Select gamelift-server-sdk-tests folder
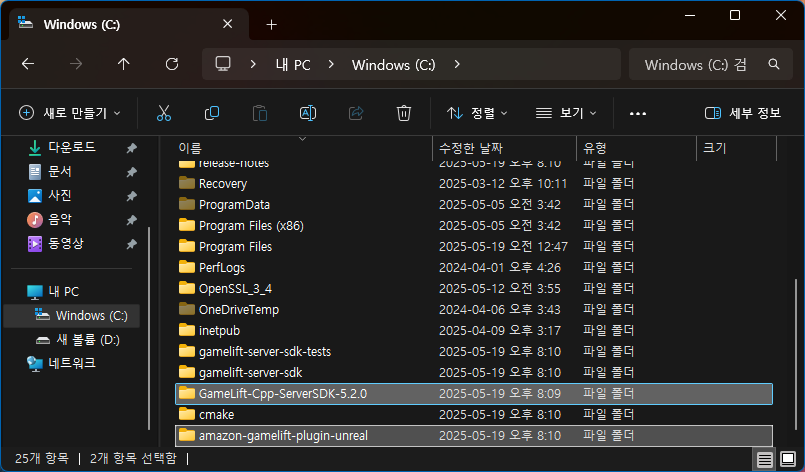Viewport: 805px width, 472px height. [x=473, y=352]
